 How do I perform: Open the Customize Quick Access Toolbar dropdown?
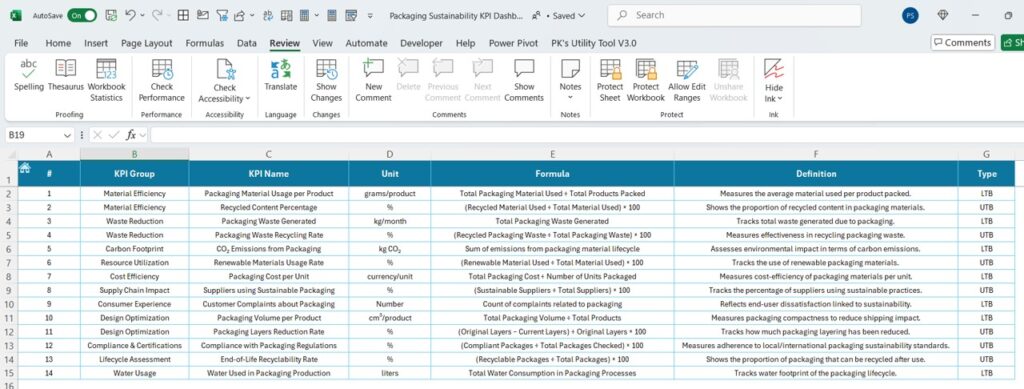click(371, 15)
